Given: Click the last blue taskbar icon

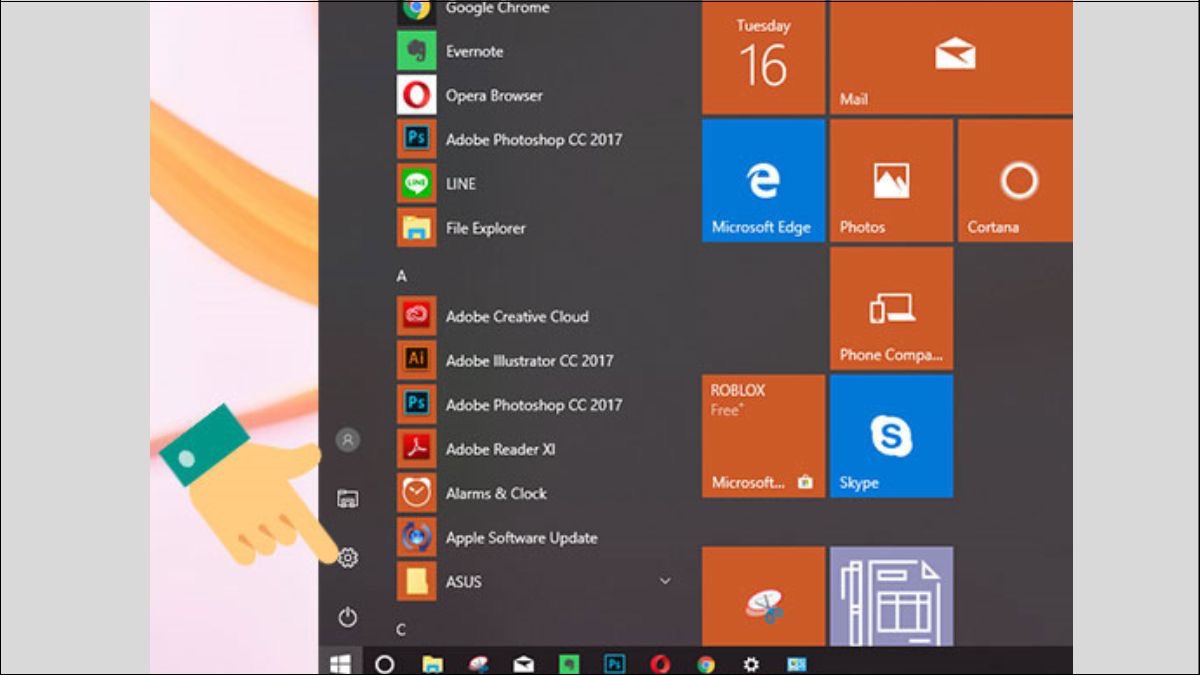Looking at the screenshot, I should pyautogui.click(x=797, y=663).
